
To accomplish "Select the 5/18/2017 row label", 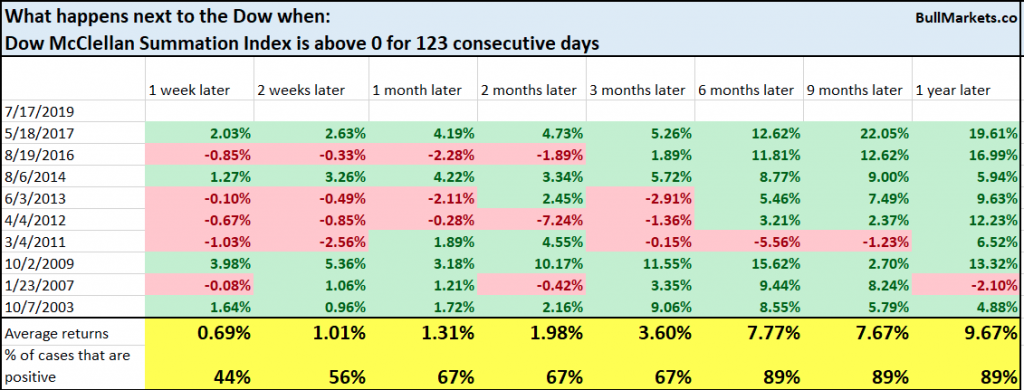I will click(x=73, y=134).
